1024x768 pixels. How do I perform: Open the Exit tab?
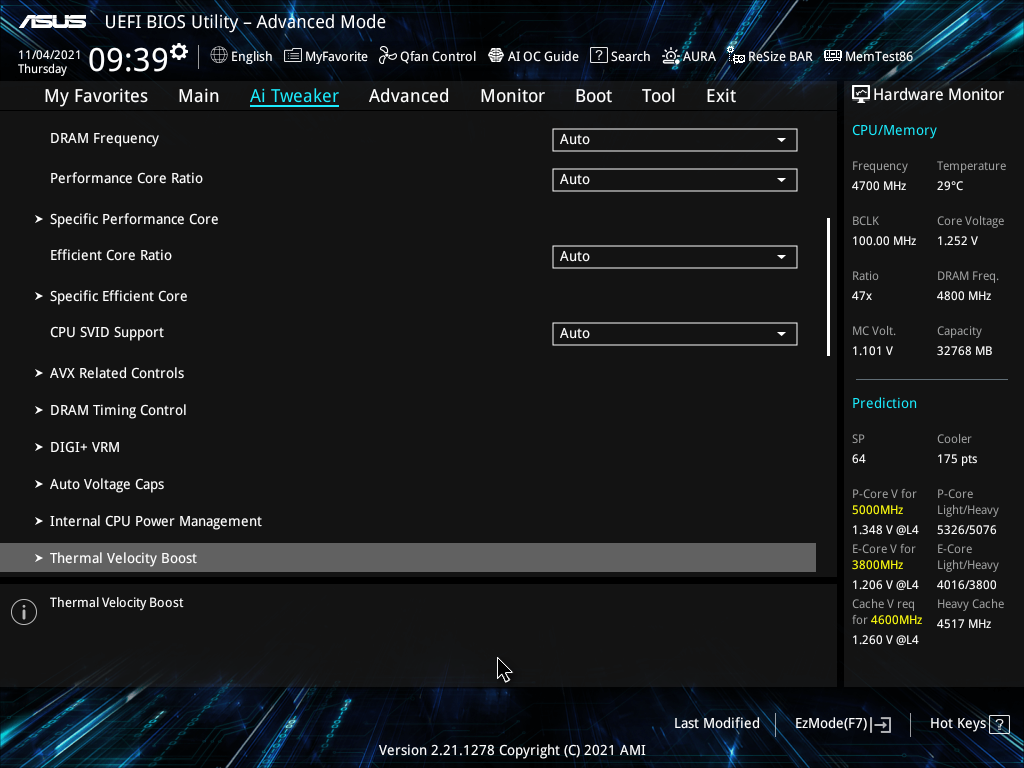click(721, 96)
